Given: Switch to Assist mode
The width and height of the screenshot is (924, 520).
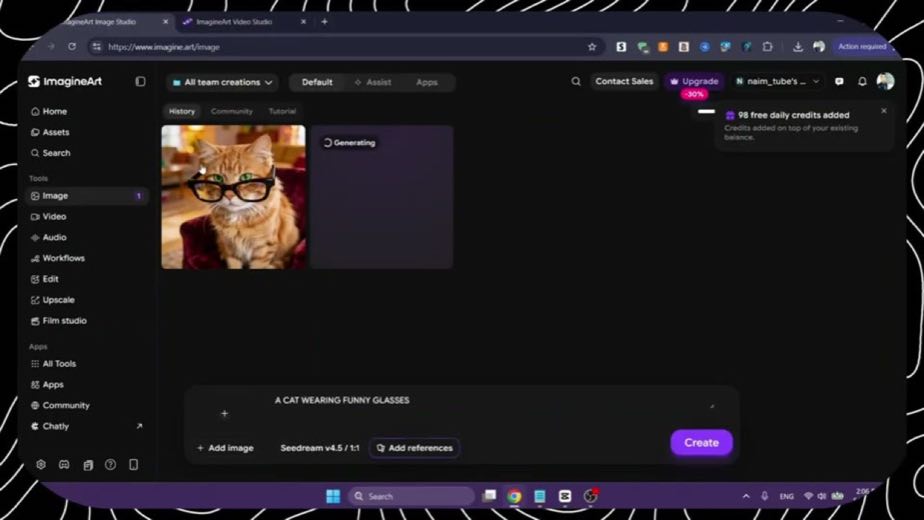Looking at the screenshot, I should click(x=373, y=83).
